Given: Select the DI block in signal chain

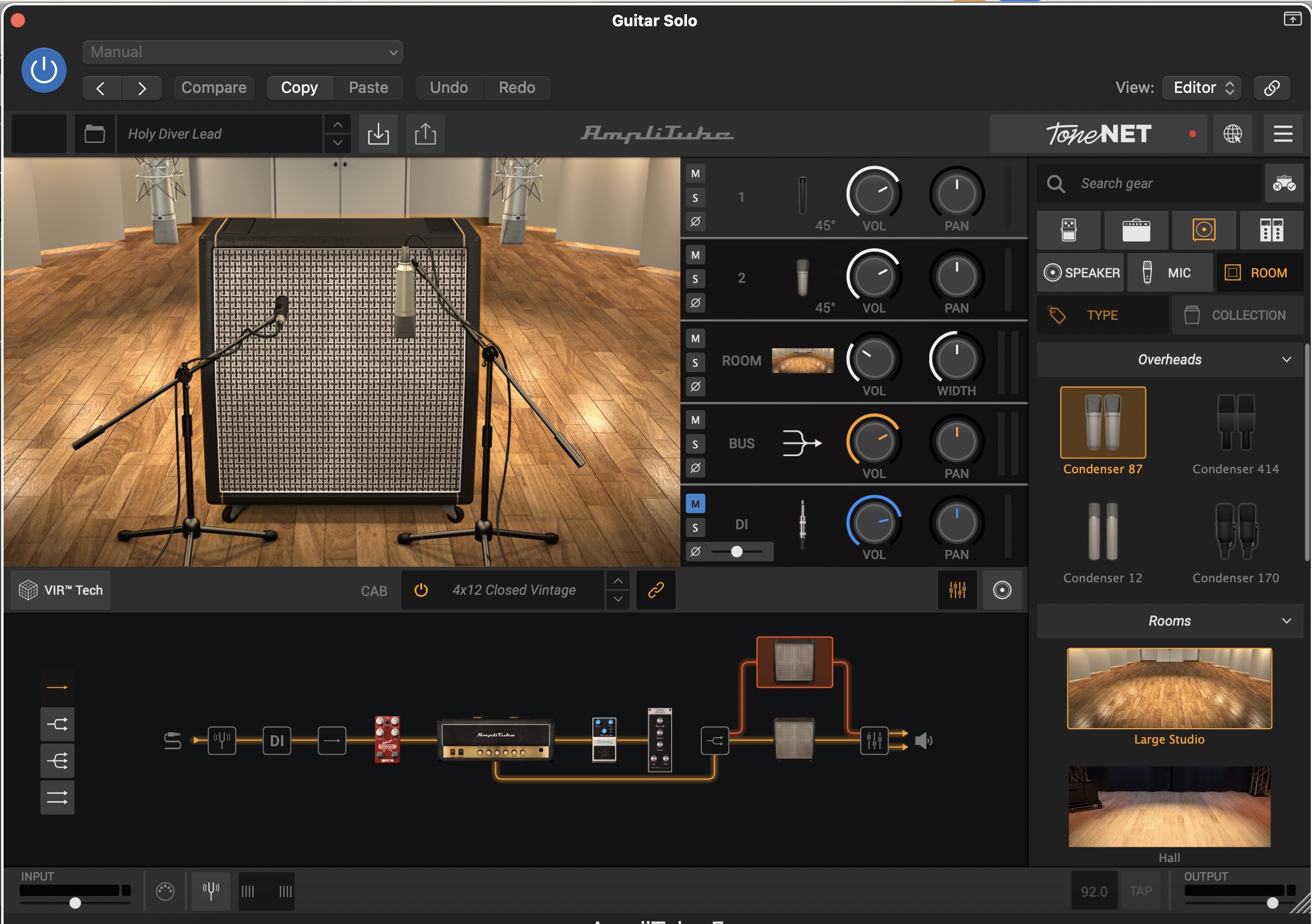Looking at the screenshot, I should click(277, 741).
